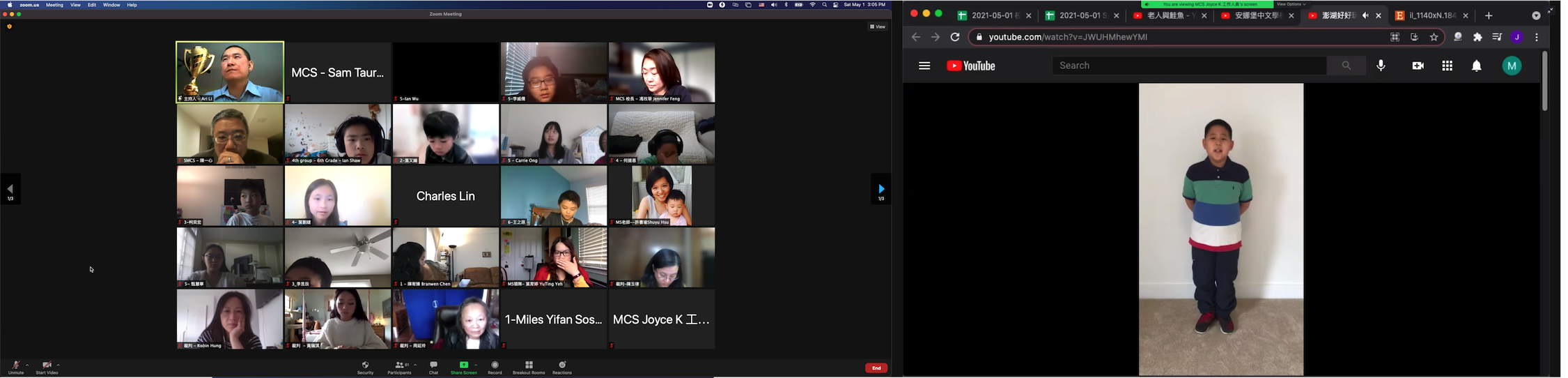
Task: Toggle the YouTube hamburger guide menu
Action: click(924, 66)
